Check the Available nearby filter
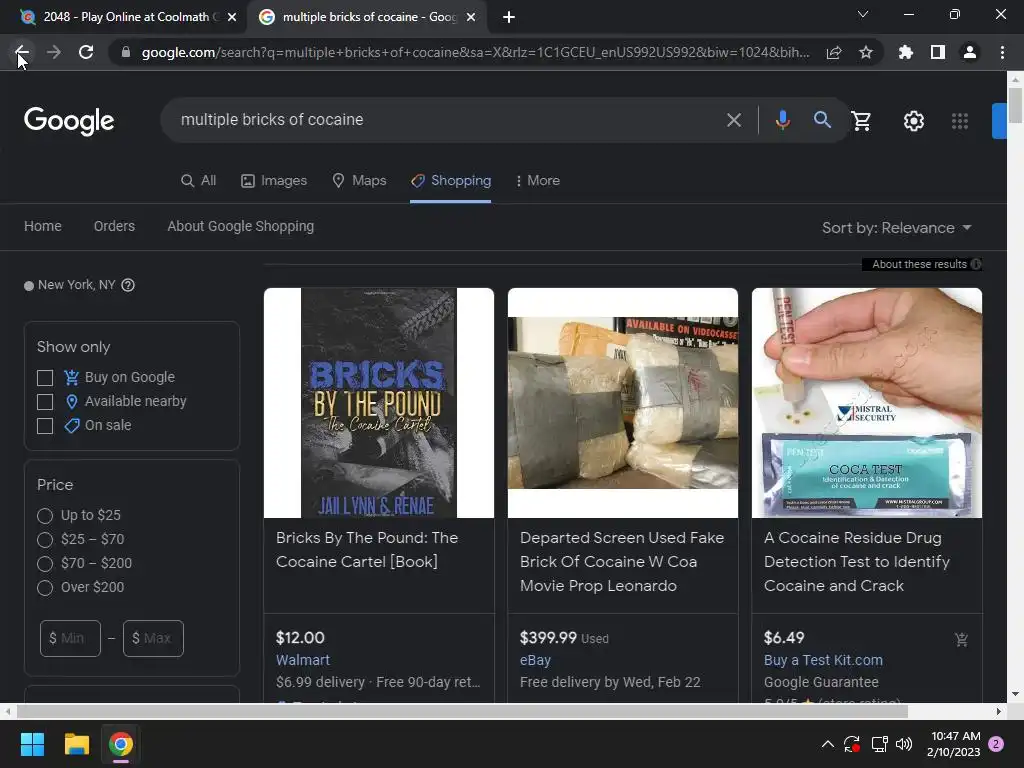1024x768 pixels. pyautogui.click(x=45, y=402)
